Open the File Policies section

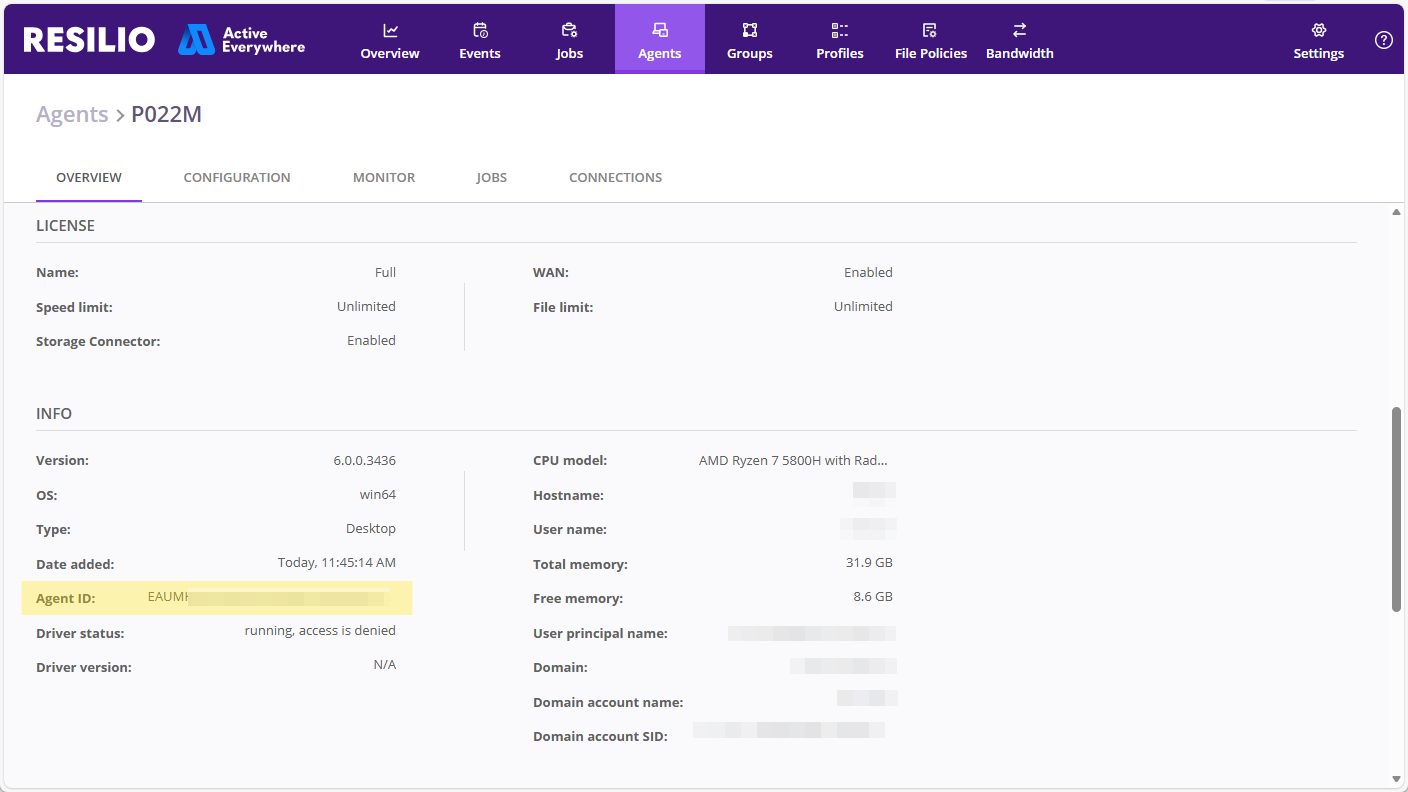pos(931,40)
